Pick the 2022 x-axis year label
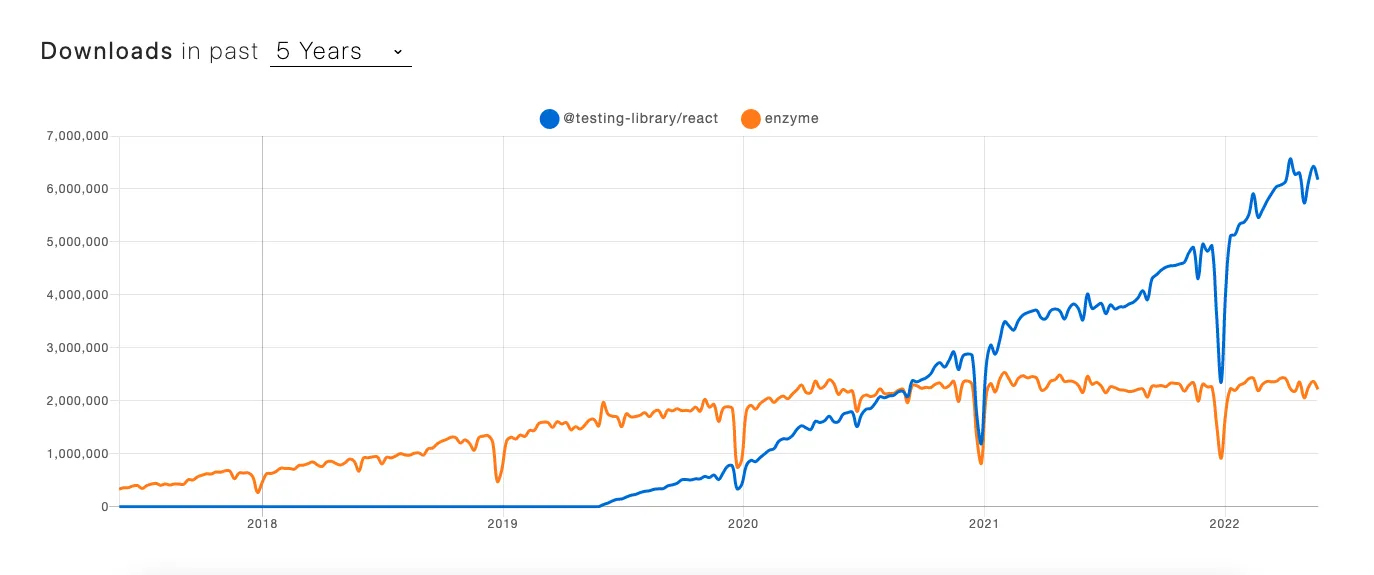The width and height of the screenshot is (1374, 575). click(1225, 522)
